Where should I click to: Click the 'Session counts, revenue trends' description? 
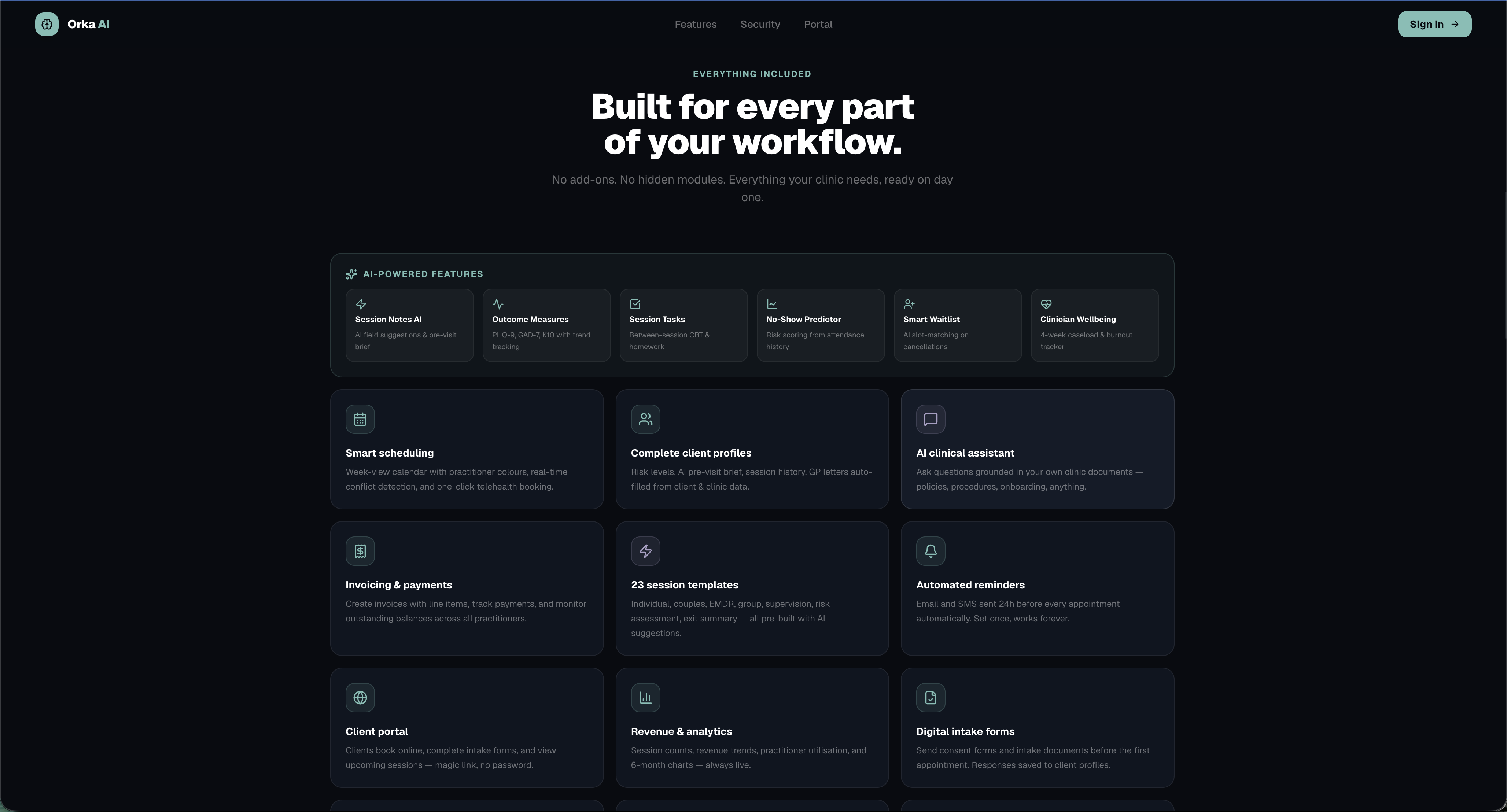[x=748, y=758]
